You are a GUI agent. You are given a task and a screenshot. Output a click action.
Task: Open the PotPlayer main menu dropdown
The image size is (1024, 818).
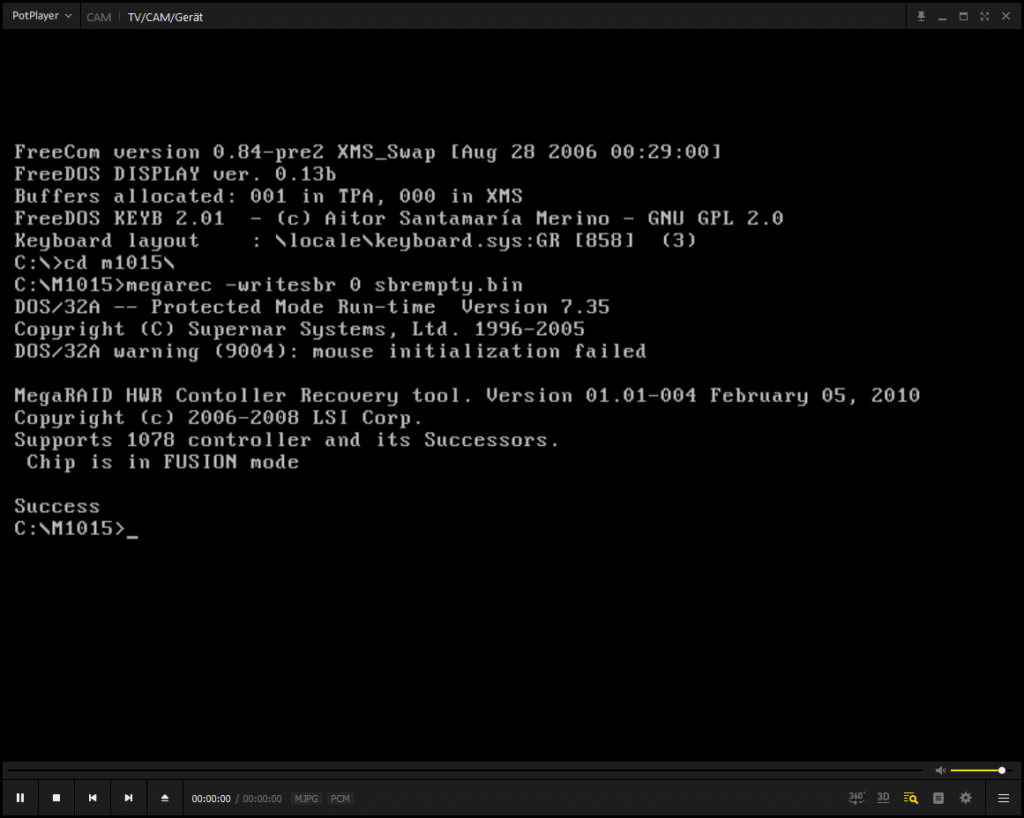tap(41, 16)
